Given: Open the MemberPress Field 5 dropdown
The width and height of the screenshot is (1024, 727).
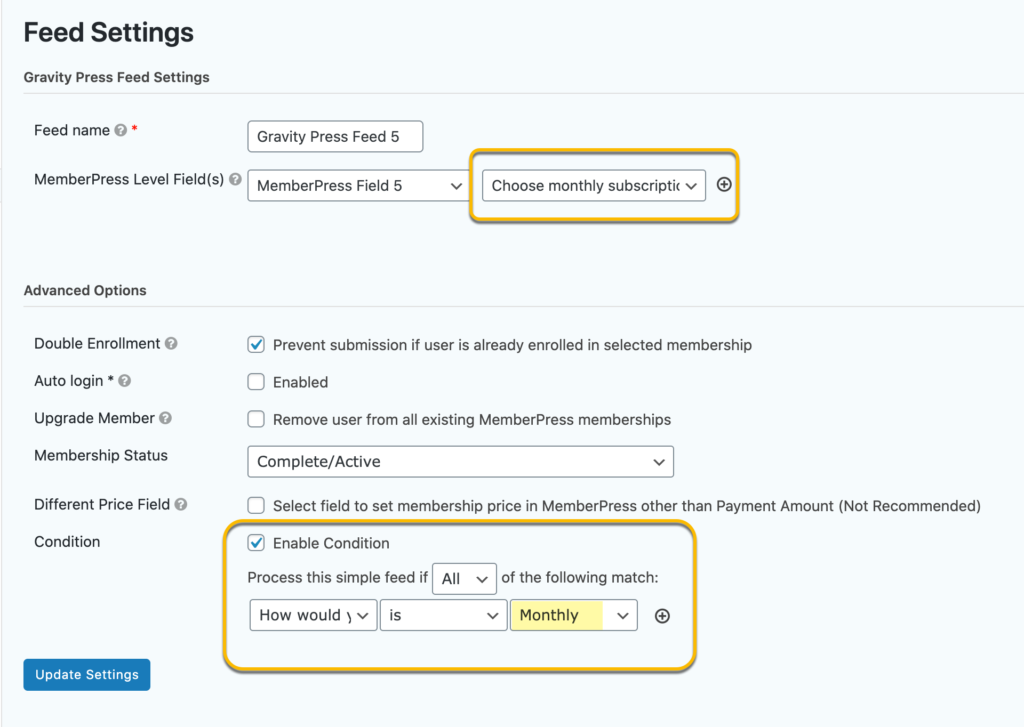Looking at the screenshot, I should [x=358, y=186].
